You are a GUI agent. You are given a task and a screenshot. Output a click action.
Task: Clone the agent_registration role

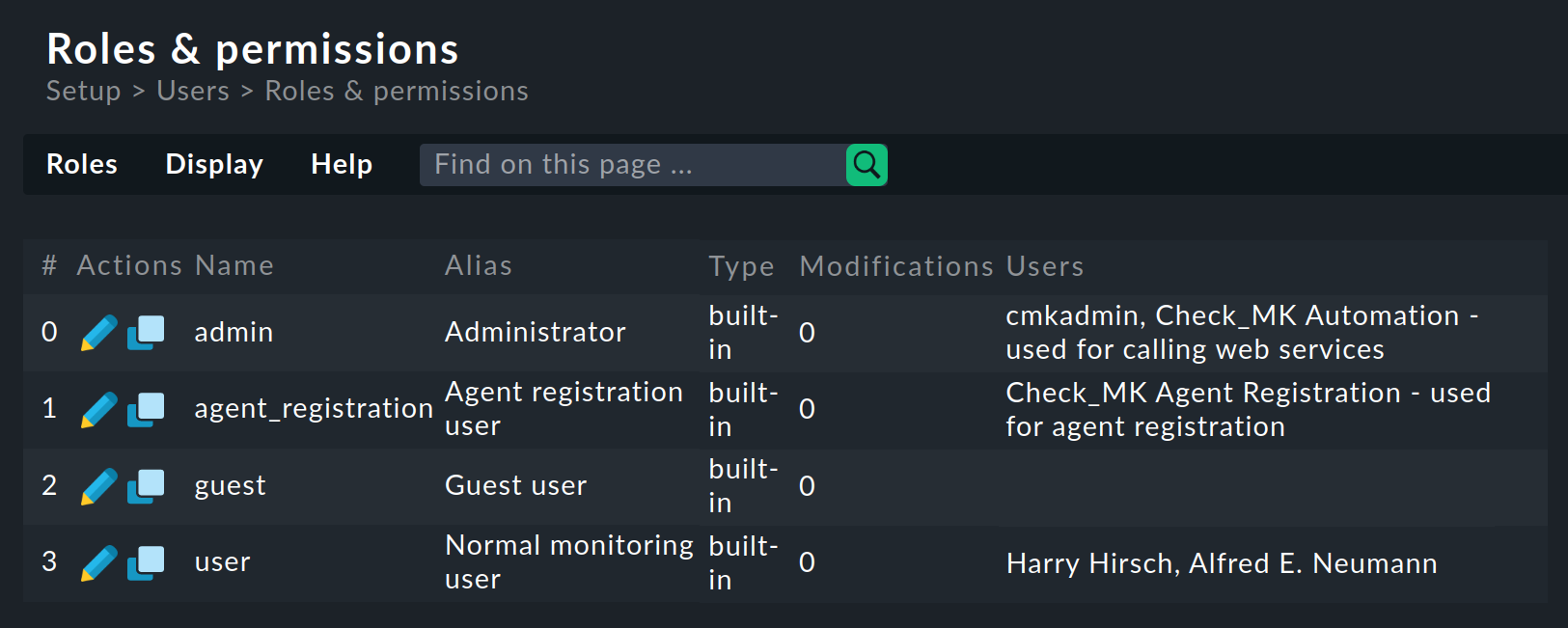pyautogui.click(x=146, y=410)
